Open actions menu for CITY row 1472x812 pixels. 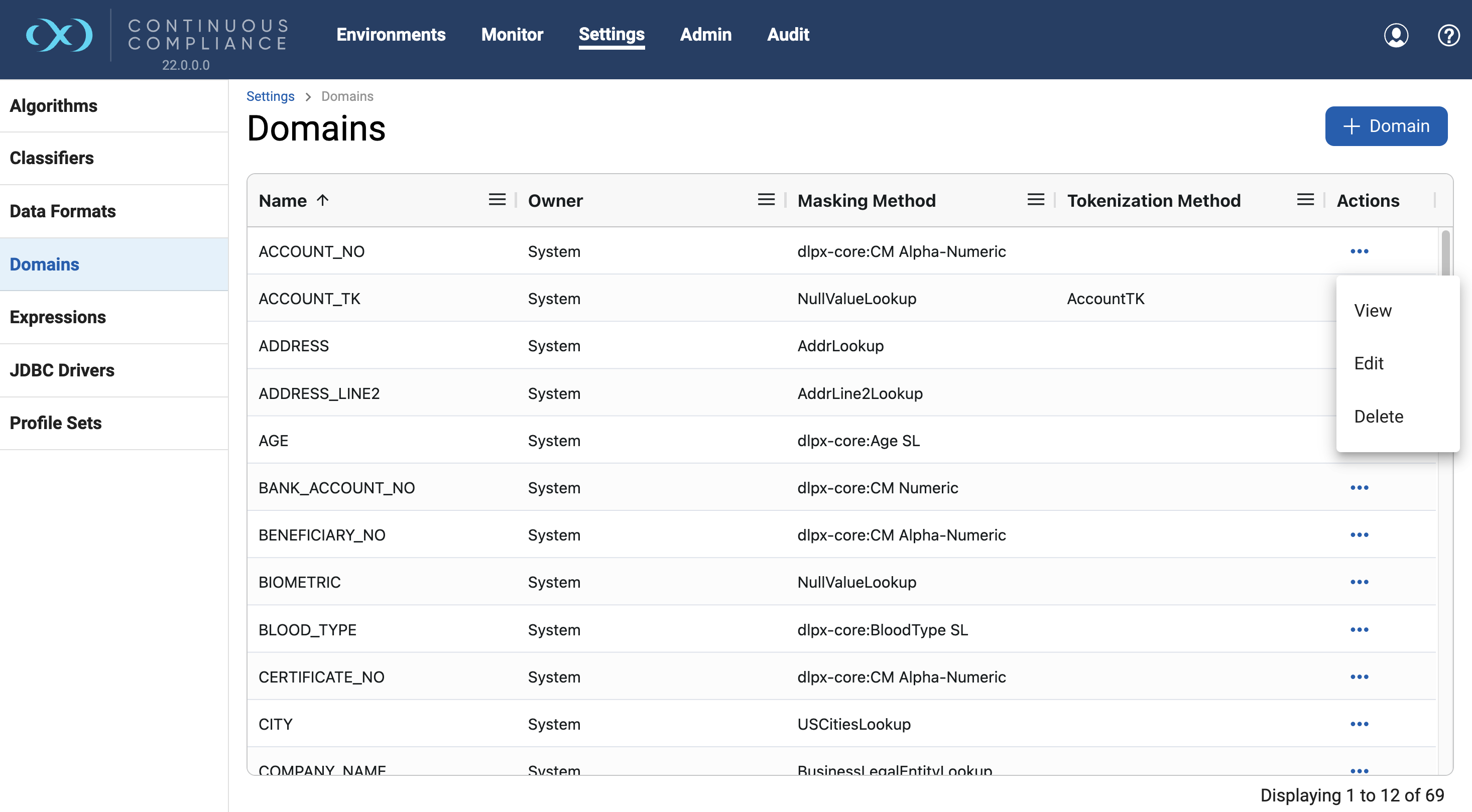coord(1359,724)
